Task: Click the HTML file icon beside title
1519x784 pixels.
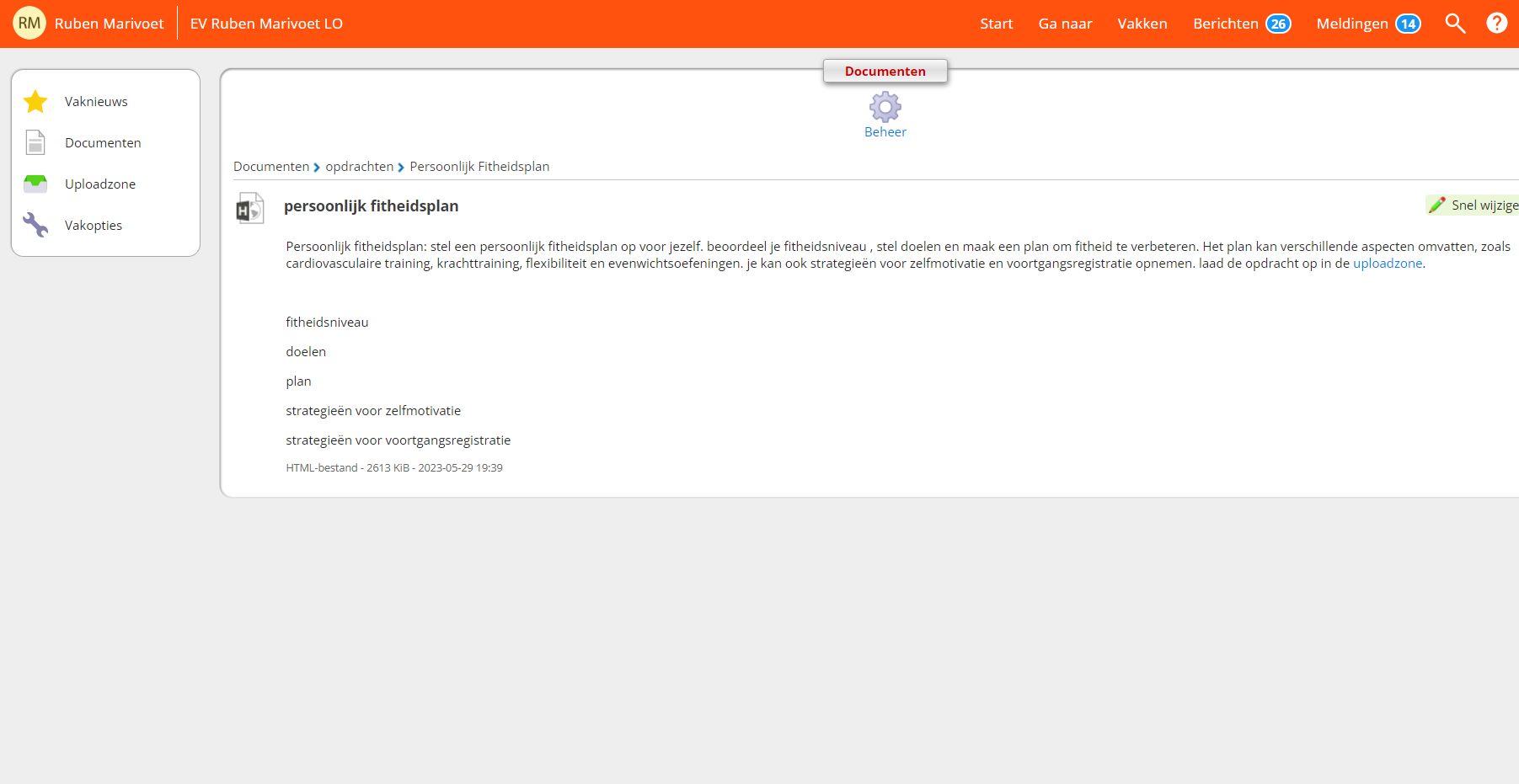Action: [x=249, y=208]
